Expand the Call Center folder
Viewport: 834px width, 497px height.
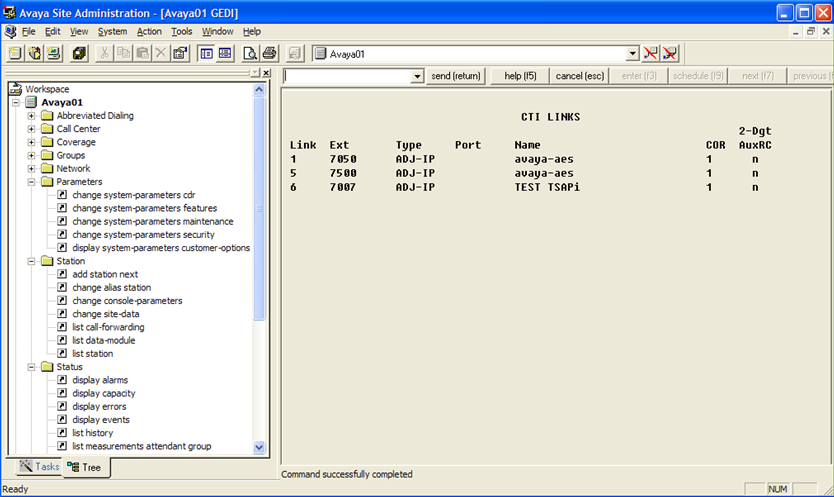(x=31, y=129)
